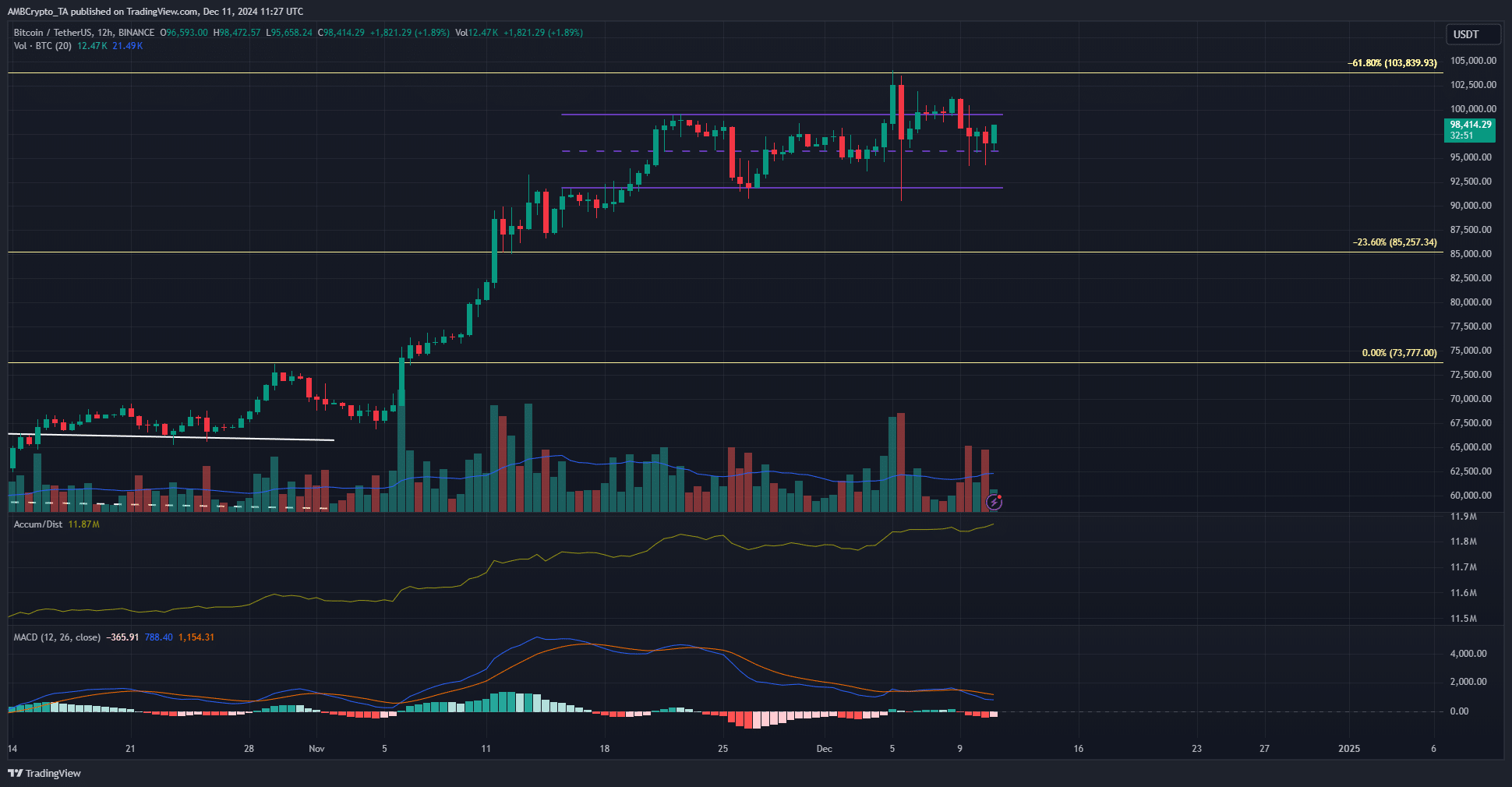This screenshot has height=787, width=1512.
Task: Select the MACD (12, 26, close) label
Action: 57,637
